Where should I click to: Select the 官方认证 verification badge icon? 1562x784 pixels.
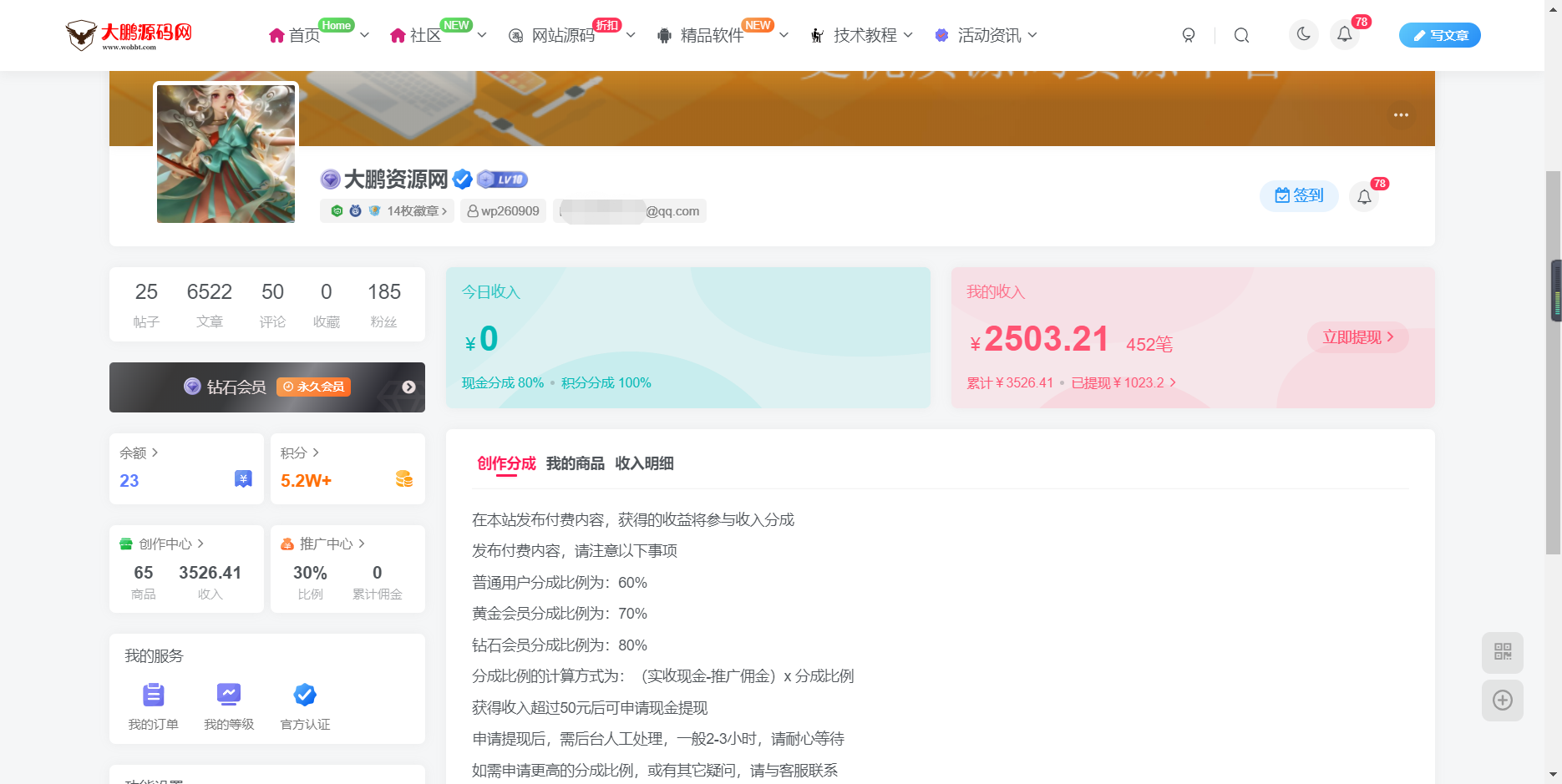tap(304, 694)
